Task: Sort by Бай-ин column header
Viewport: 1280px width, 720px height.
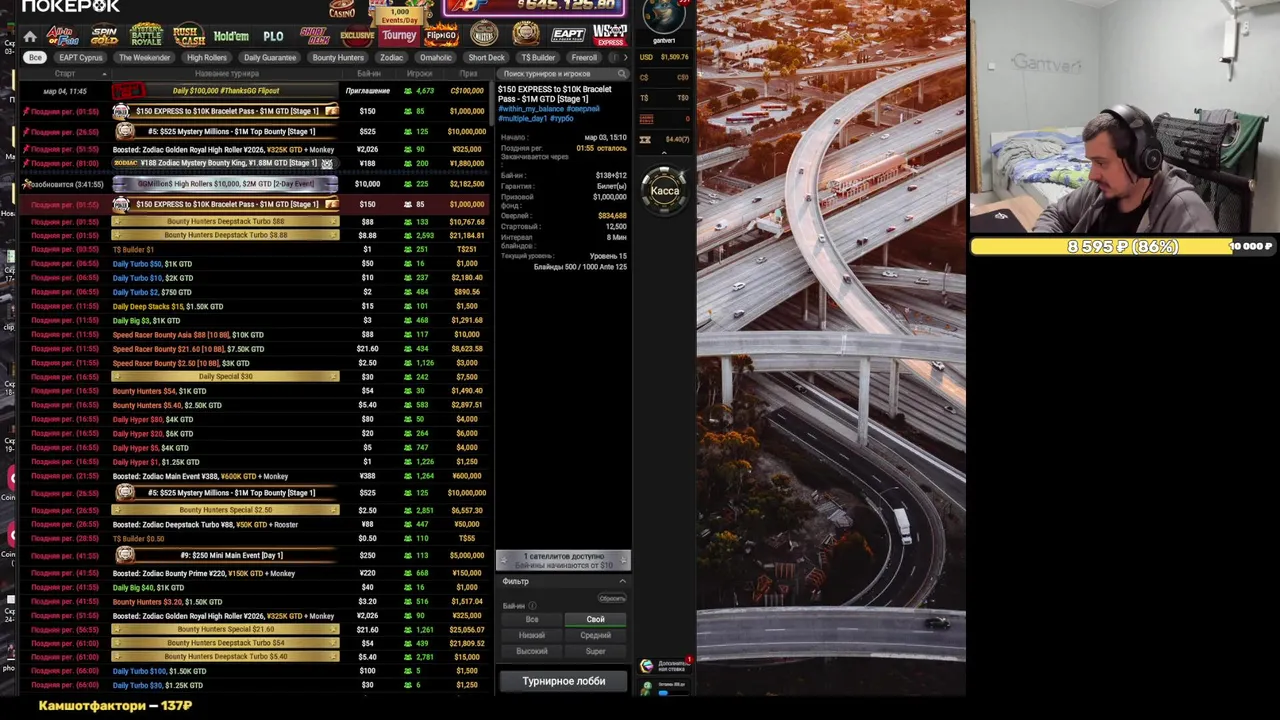Action: [368, 74]
